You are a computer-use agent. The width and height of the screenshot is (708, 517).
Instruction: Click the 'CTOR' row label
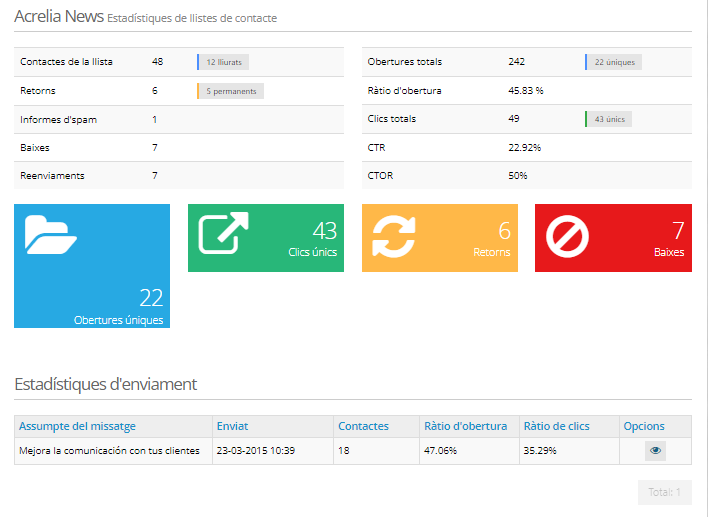tap(380, 176)
